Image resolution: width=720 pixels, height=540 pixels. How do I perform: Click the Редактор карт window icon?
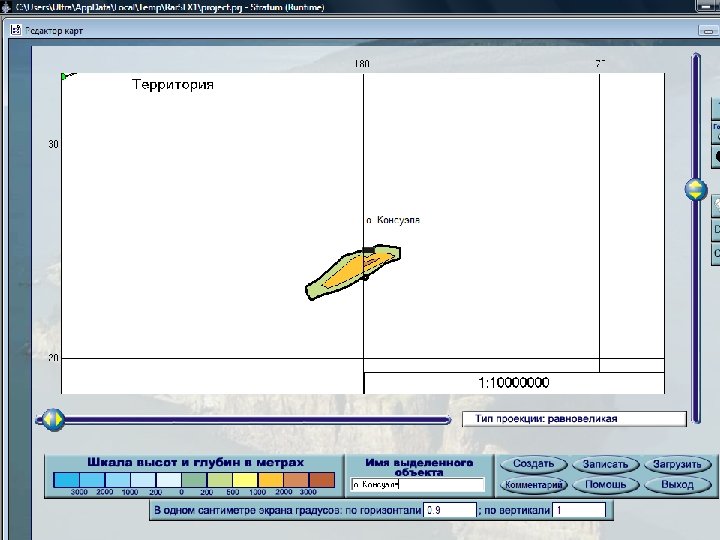coord(16,30)
